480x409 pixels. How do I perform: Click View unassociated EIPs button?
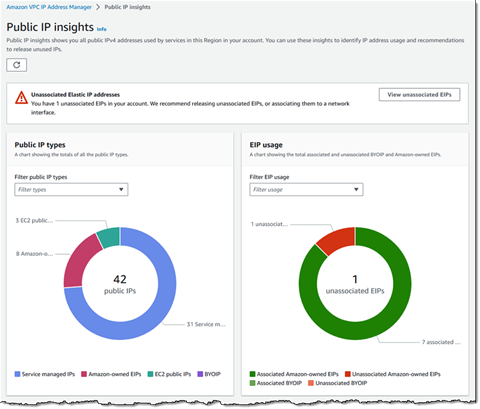(419, 95)
